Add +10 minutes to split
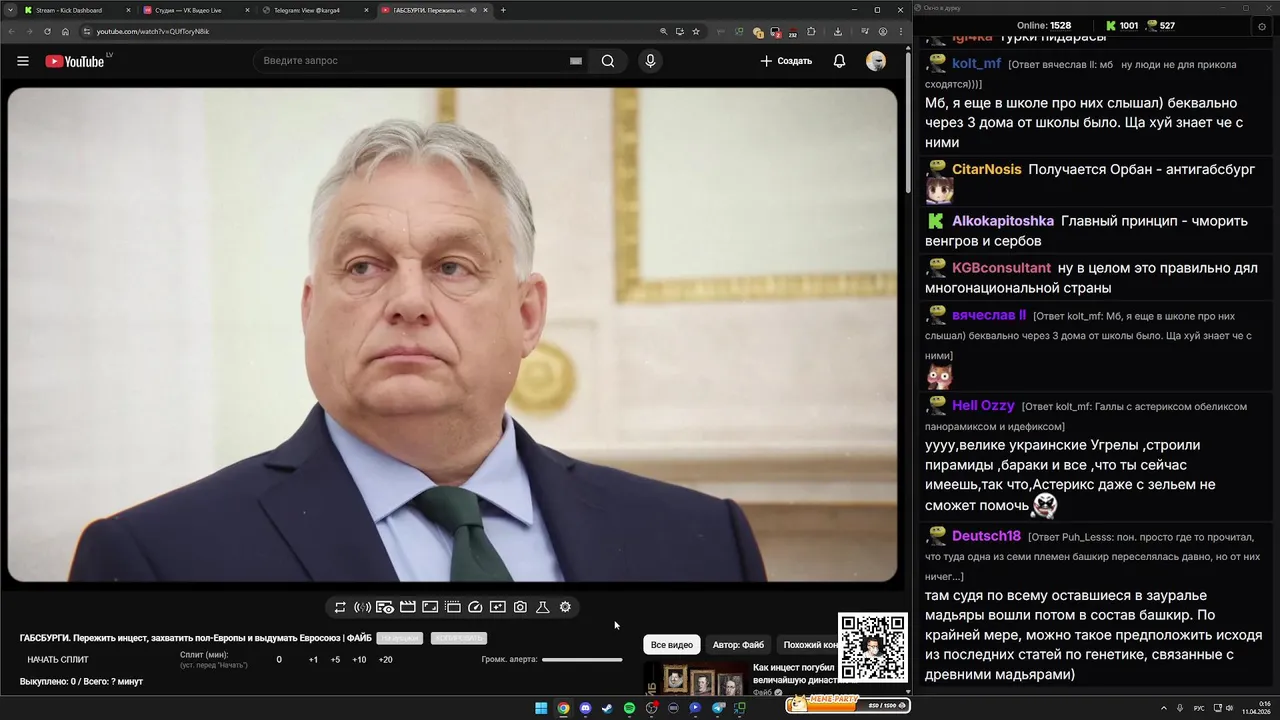The width and height of the screenshot is (1280, 720). coord(359,660)
